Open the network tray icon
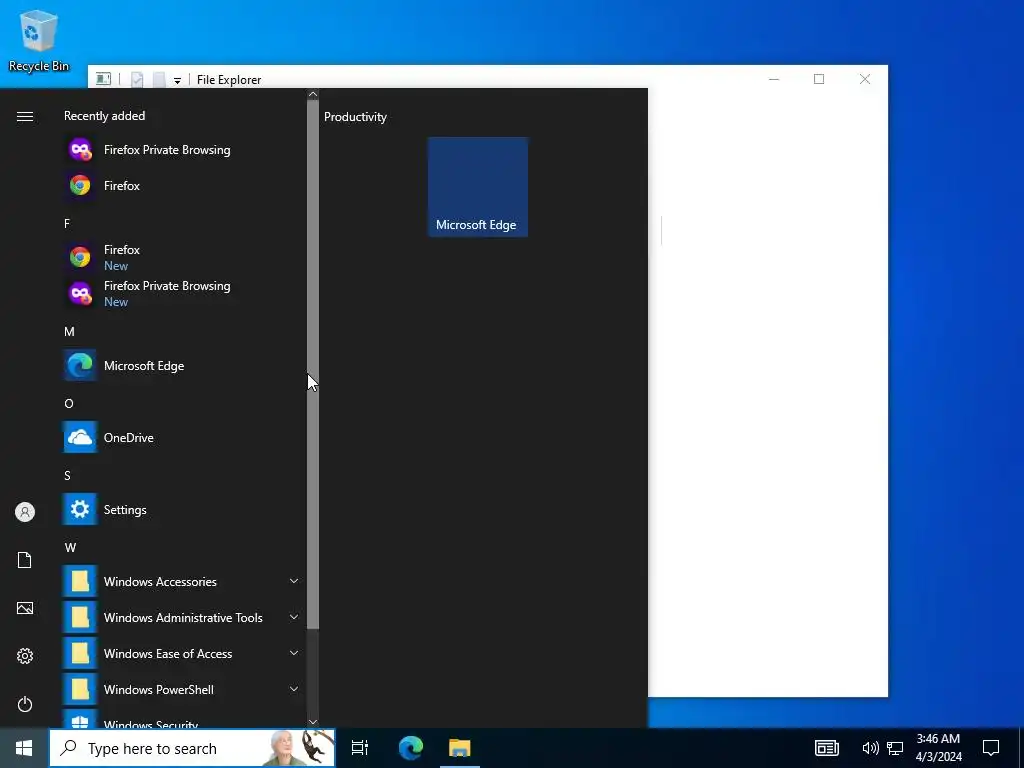Image resolution: width=1024 pixels, height=768 pixels. click(895, 748)
